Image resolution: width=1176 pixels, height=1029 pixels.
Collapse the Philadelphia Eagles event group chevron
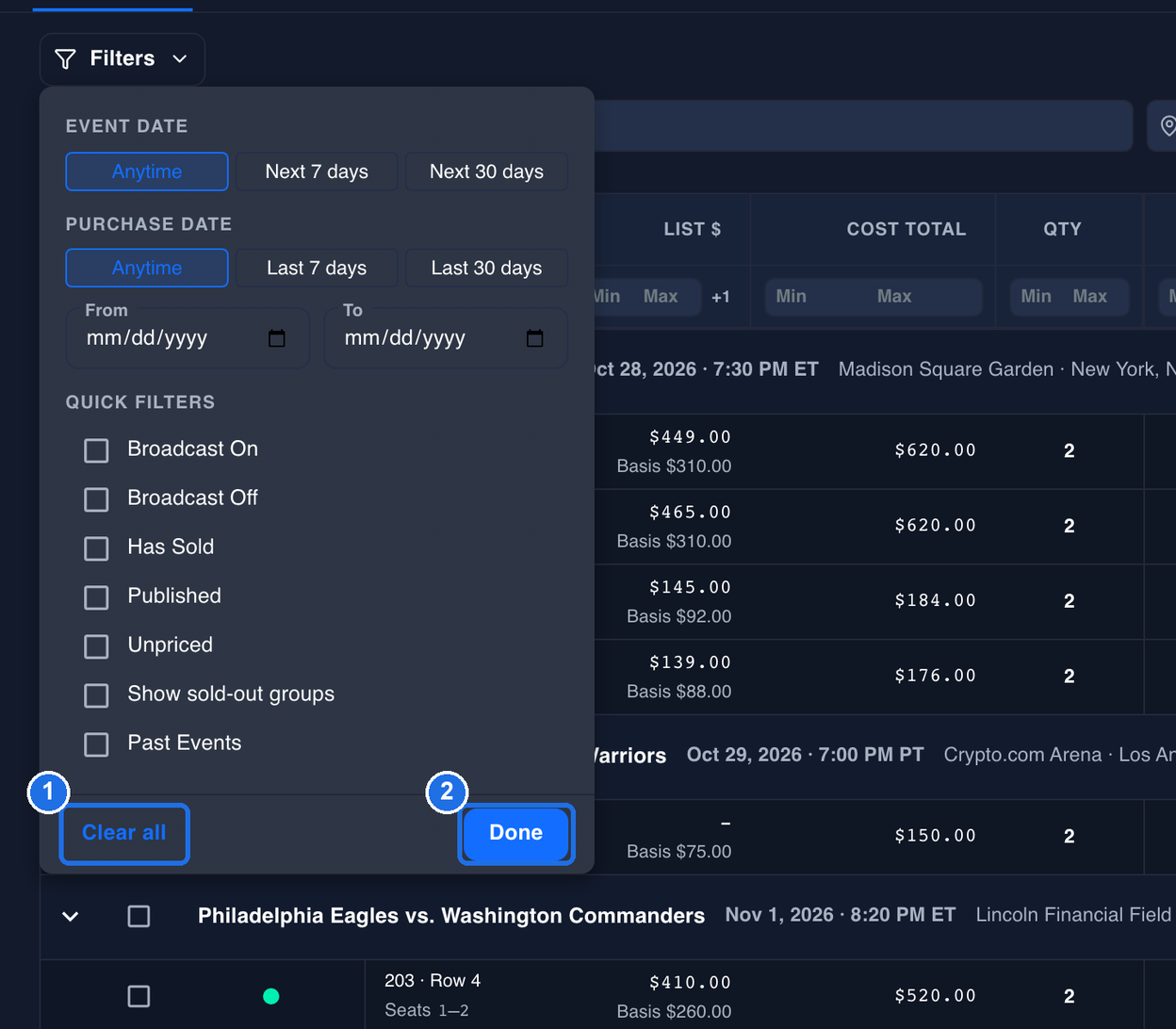pos(71,916)
